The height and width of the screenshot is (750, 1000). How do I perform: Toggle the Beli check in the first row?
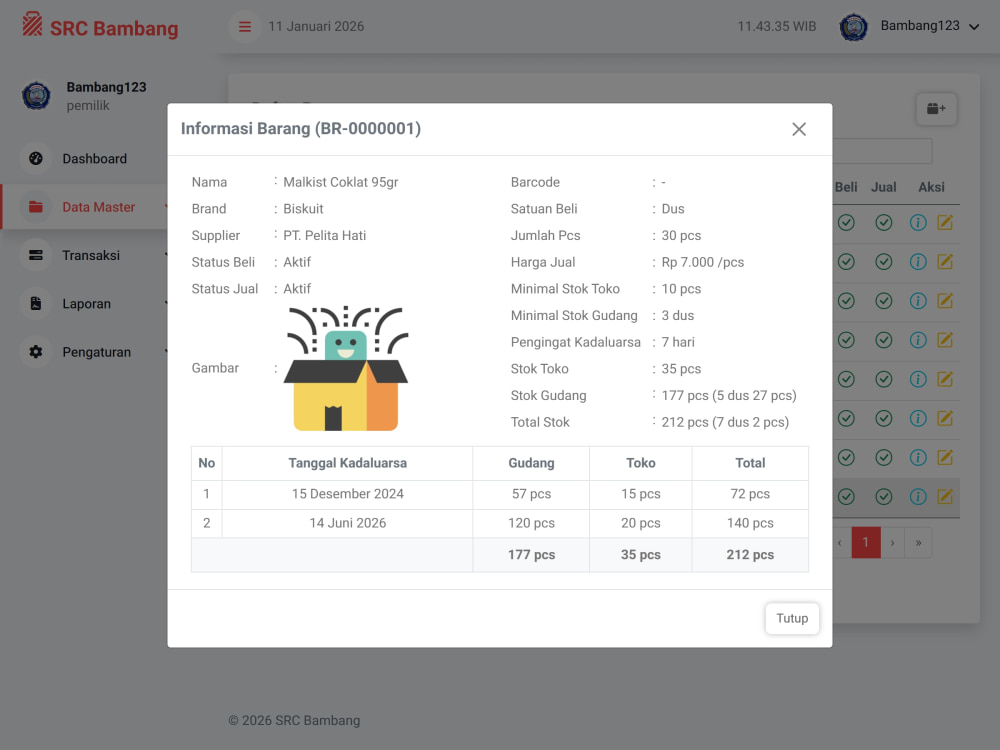tap(846, 223)
